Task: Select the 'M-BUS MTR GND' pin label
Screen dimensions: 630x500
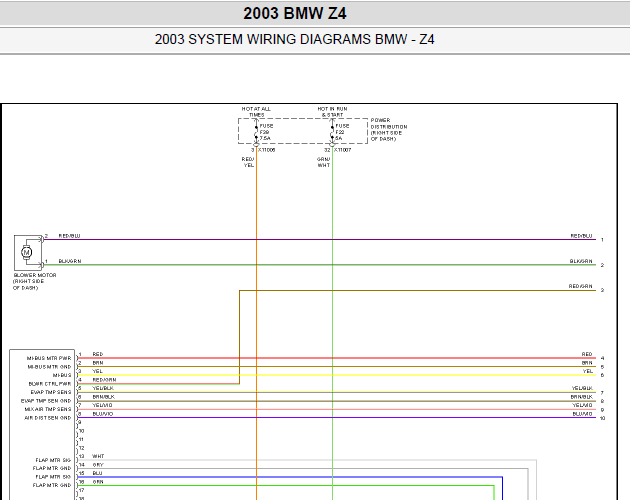Action: click(x=49, y=367)
